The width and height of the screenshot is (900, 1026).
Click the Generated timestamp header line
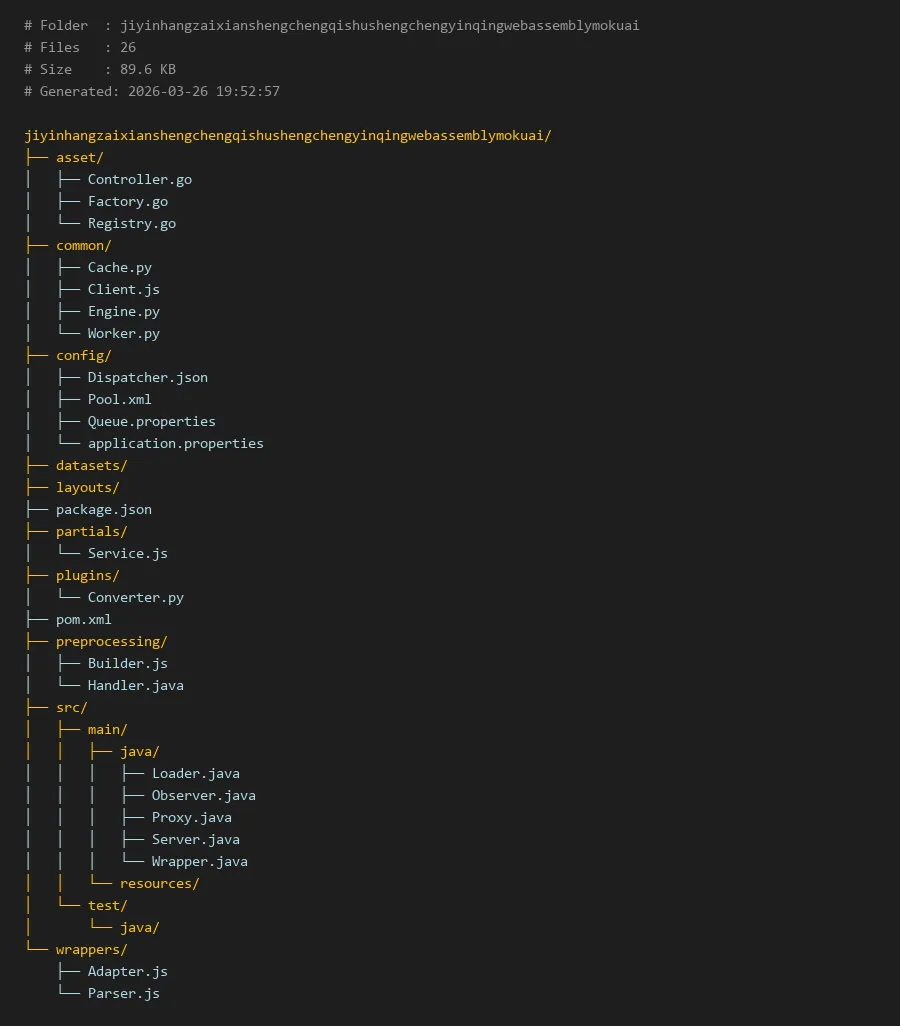pos(151,91)
